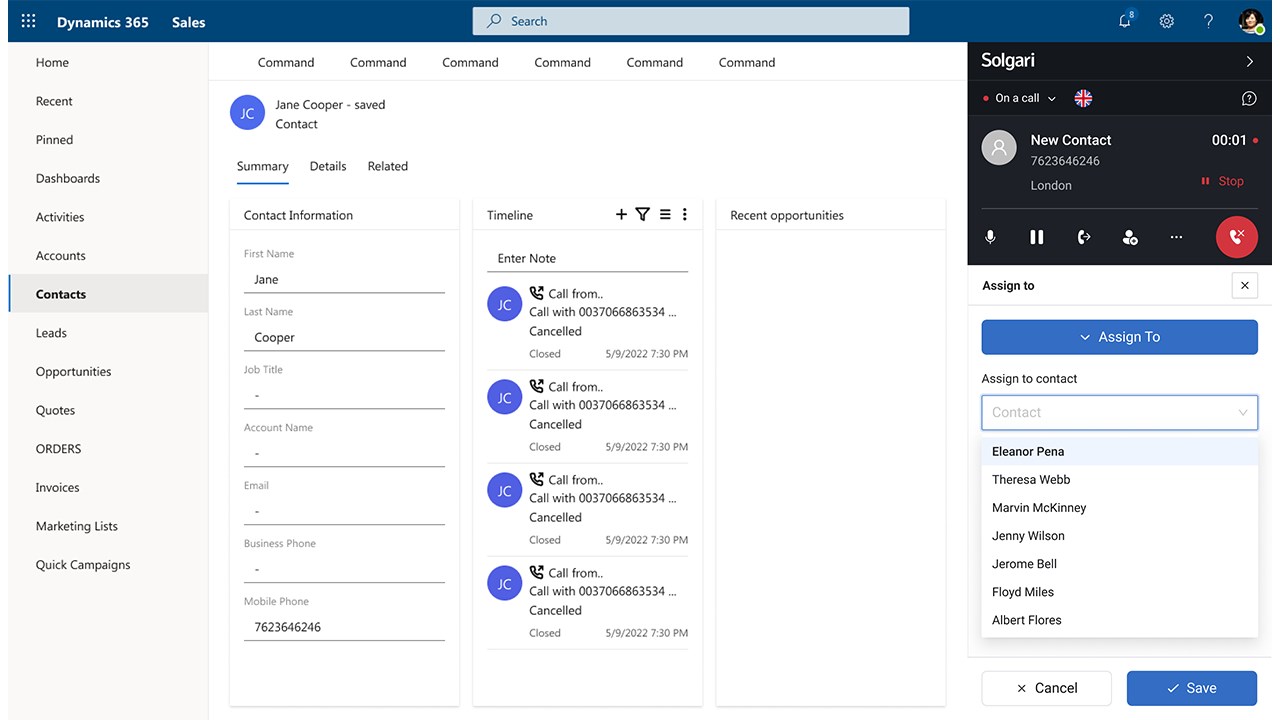Image resolution: width=1280 pixels, height=720 pixels.
Task: Expand the blue Assign To dropdown button
Action: click(x=1119, y=337)
